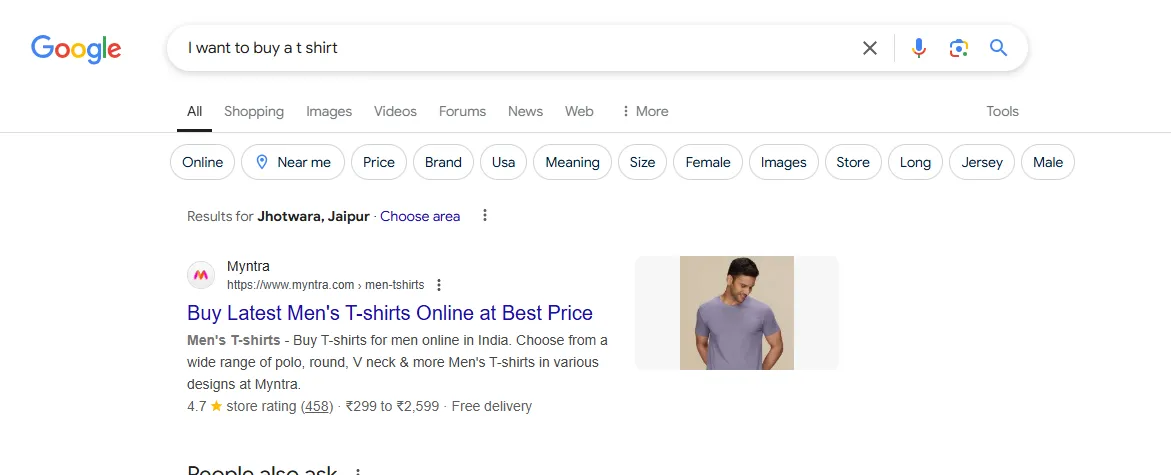The width and height of the screenshot is (1171, 475).
Task: Open Buy Latest Men's T-shirts result link
Action: [x=390, y=313]
